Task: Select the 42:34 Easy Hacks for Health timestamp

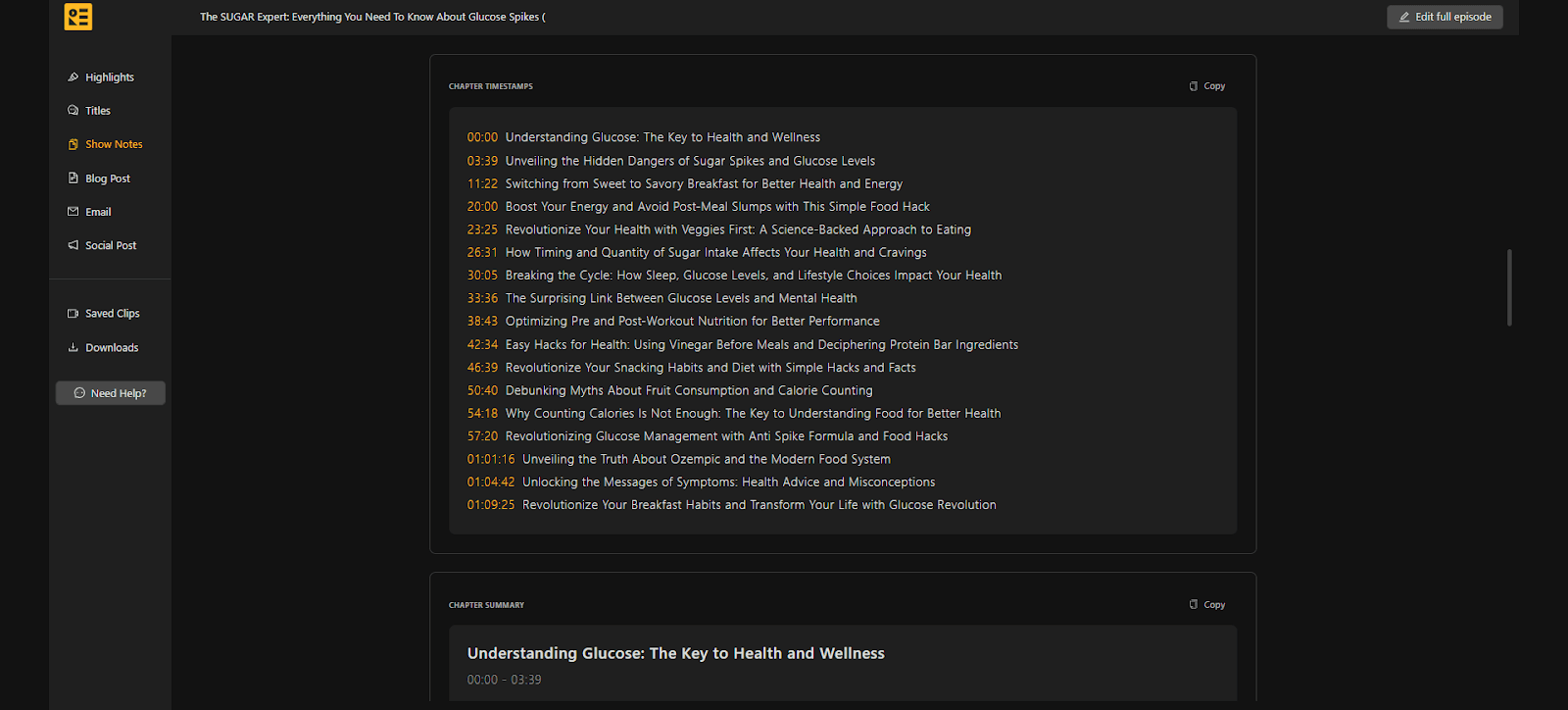Action: tap(743, 344)
